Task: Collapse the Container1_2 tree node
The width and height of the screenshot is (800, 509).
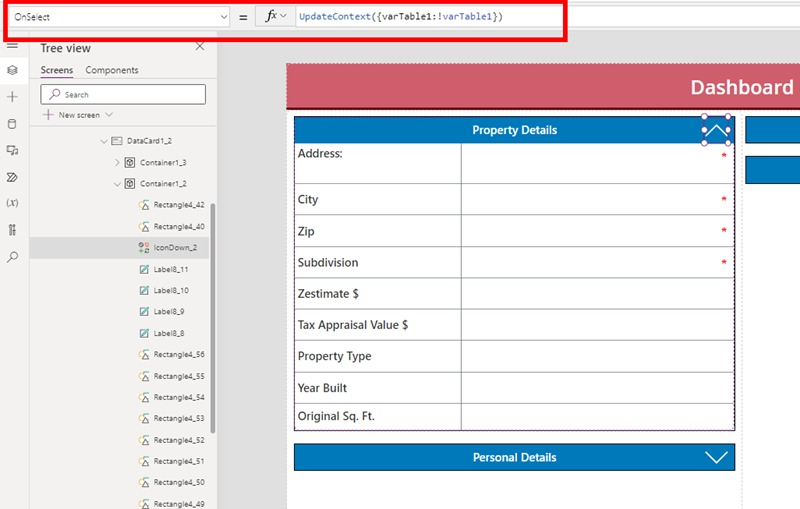Action: click(x=117, y=184)
